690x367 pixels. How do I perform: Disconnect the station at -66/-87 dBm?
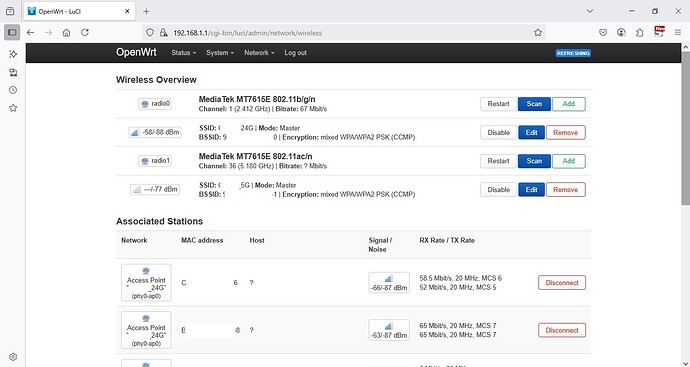click(x=562, y=283)
